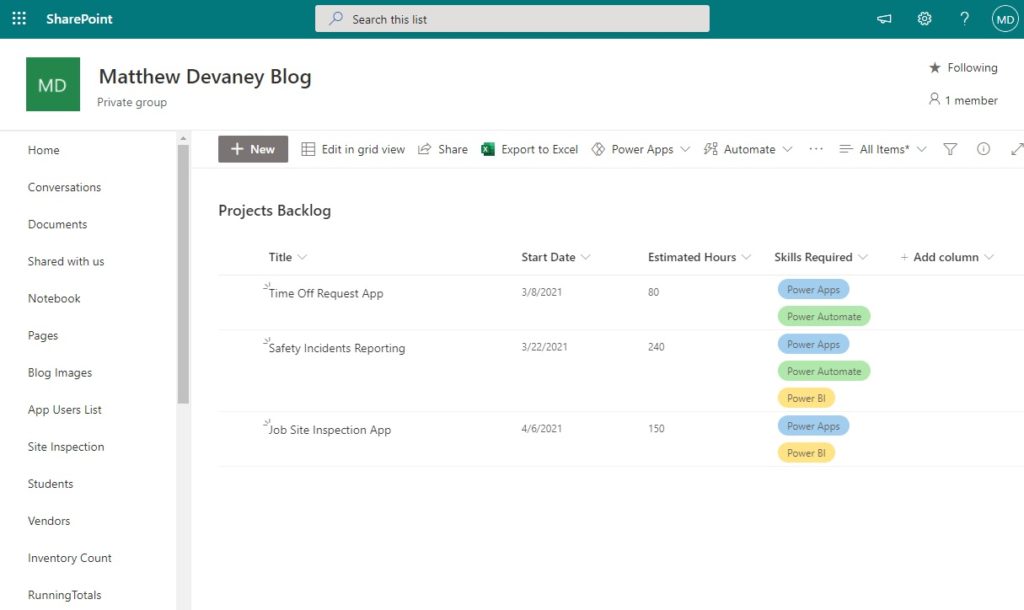Image resolution: width=1024 pixels, height=610 pixels.
Task: Open the All Items view dropdown
Action: click(884, 148)
